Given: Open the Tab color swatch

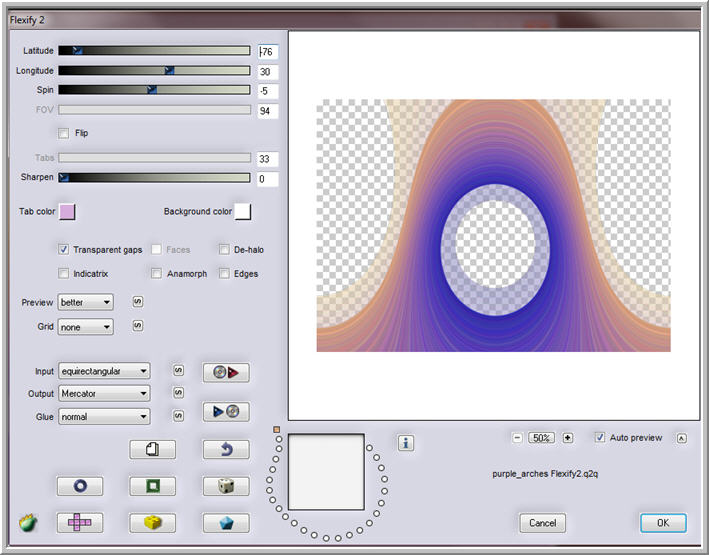Looking at the screenshot, I should pyautogui.click(x=67, y=211).
